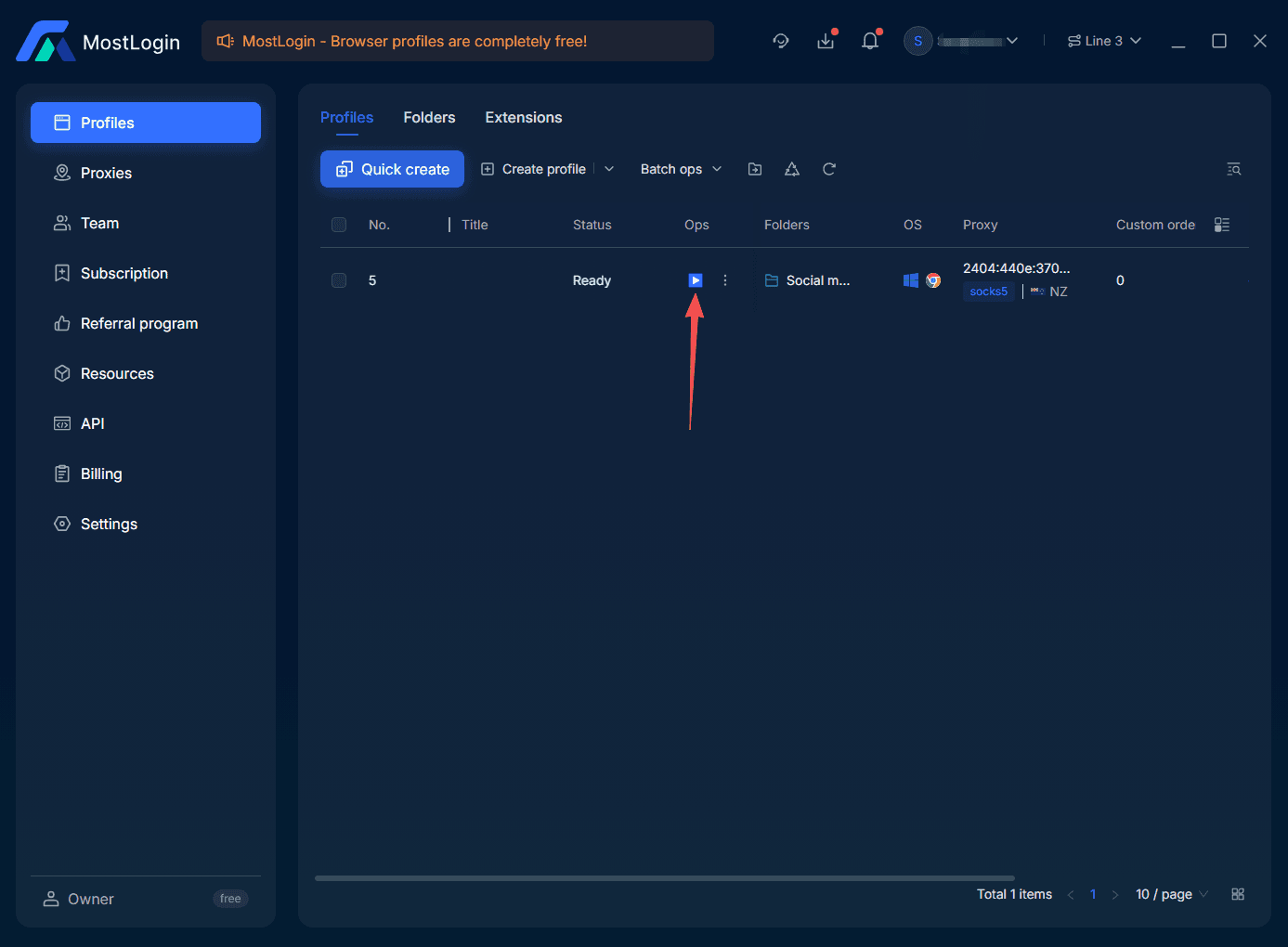Click the Chrome browser icon in profile row
Screen dimensions: 1288x947
[933, 280]
